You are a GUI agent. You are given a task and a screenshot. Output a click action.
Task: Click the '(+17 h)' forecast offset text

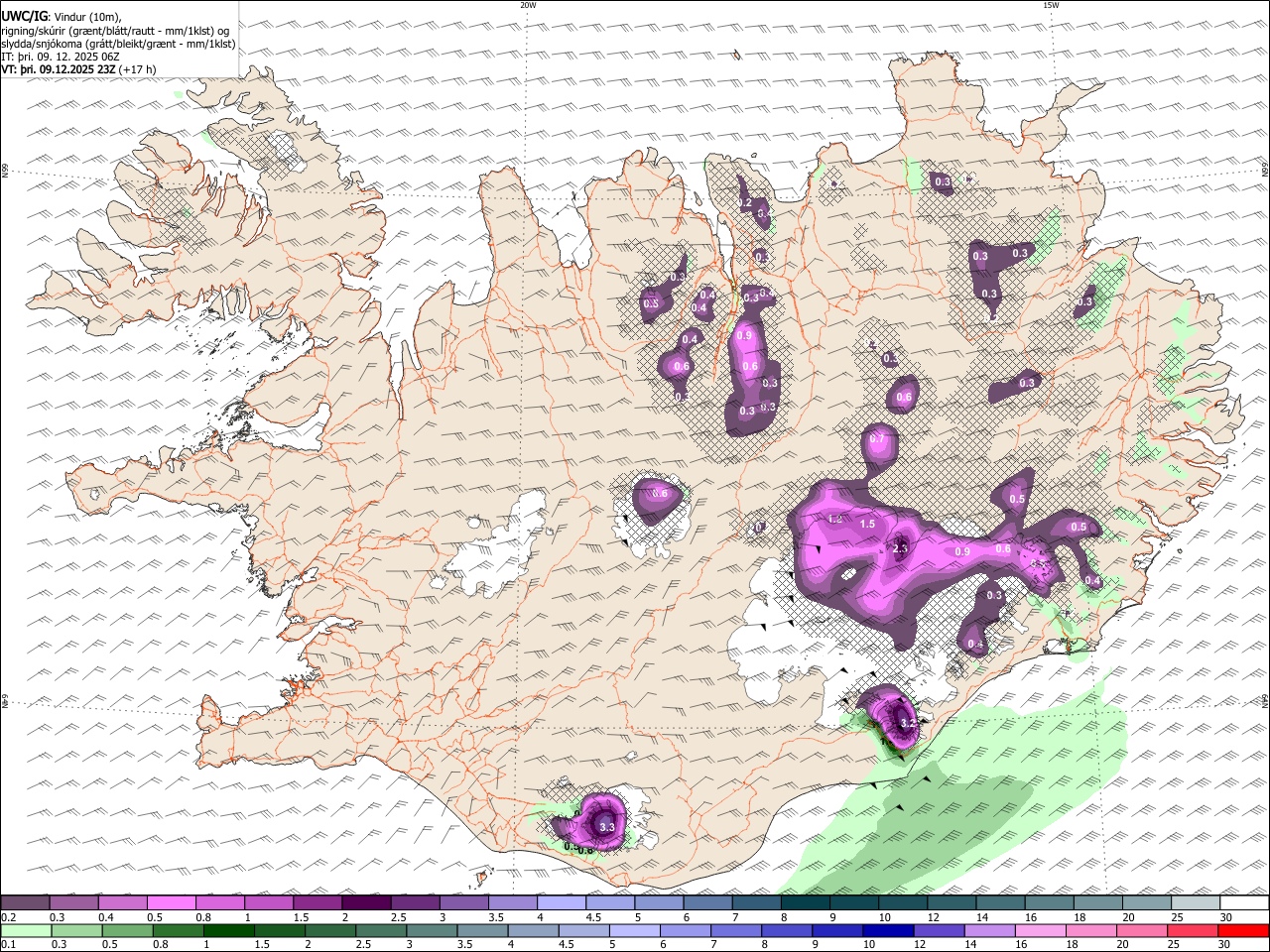[137, 69]
